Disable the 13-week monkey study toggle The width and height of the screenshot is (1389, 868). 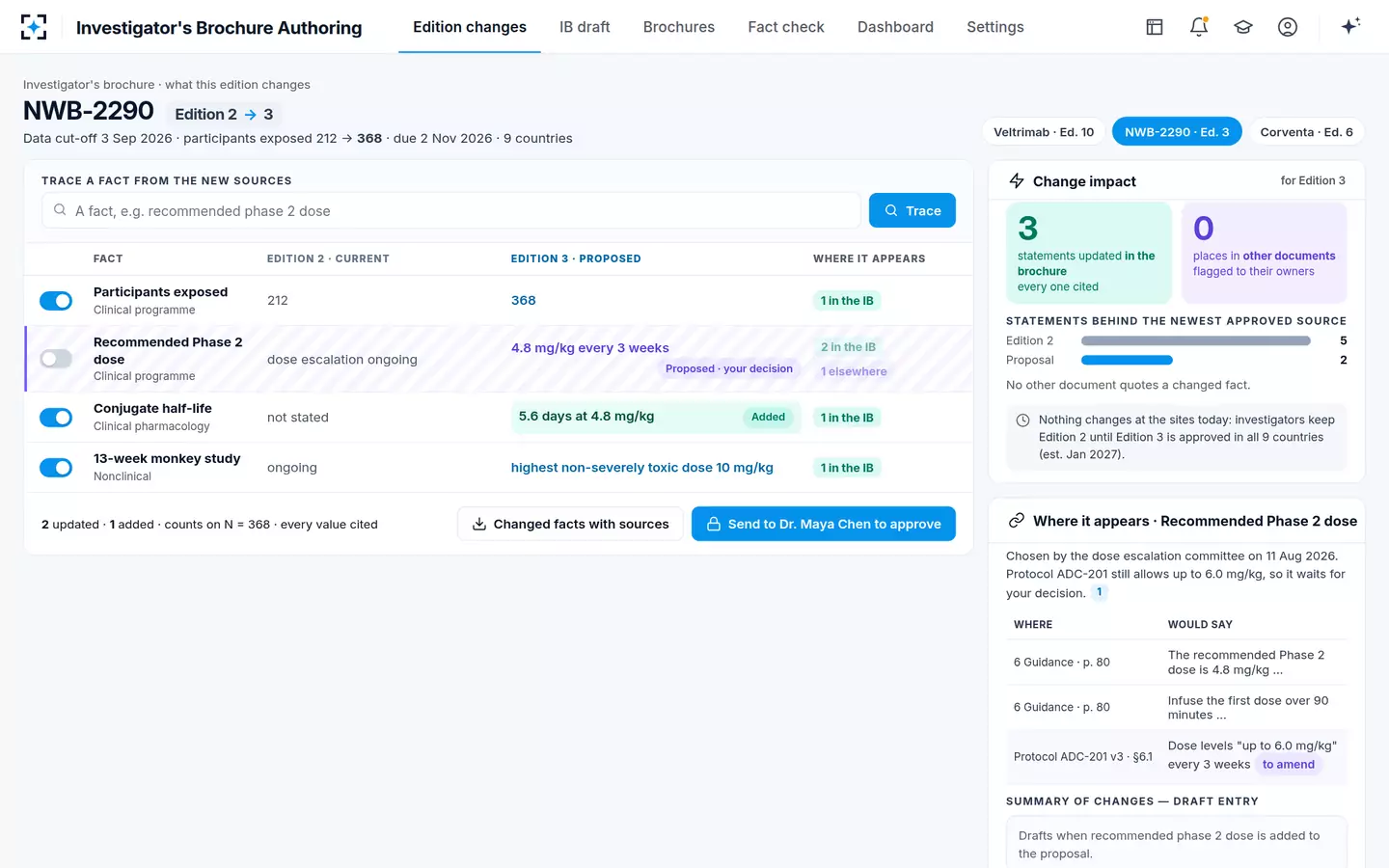click(56, 468)
